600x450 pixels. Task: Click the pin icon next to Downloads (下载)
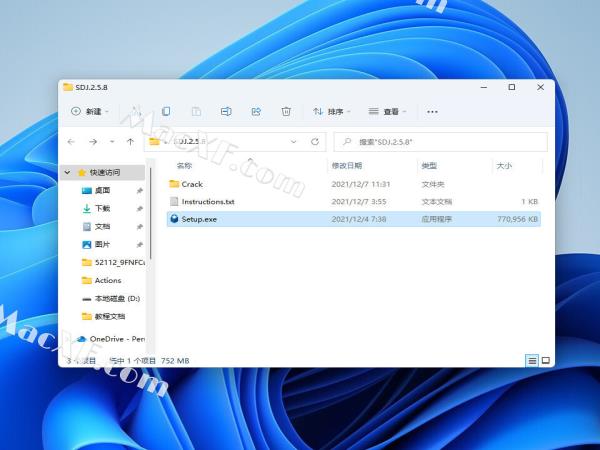(140, 209)
